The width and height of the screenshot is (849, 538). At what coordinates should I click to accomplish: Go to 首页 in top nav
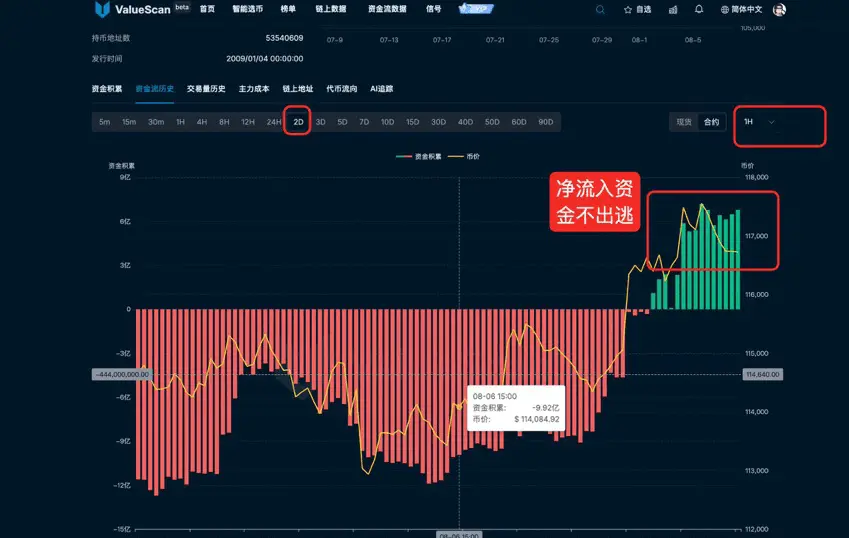tap(207, 9)
